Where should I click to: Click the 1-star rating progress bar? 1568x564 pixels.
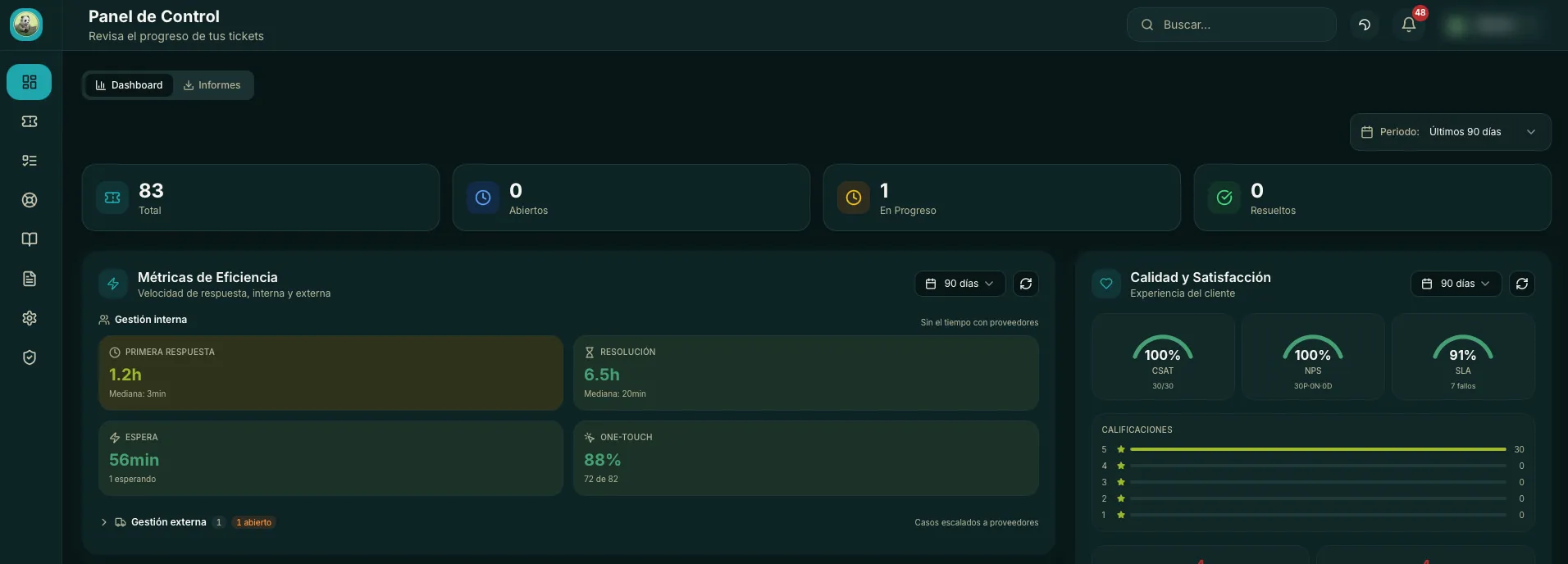point(1318,515)
